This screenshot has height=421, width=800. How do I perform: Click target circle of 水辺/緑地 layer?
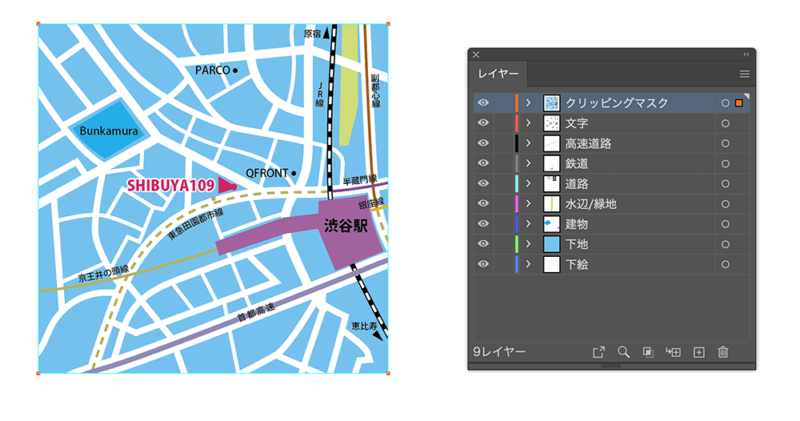(x=725, y=204)
